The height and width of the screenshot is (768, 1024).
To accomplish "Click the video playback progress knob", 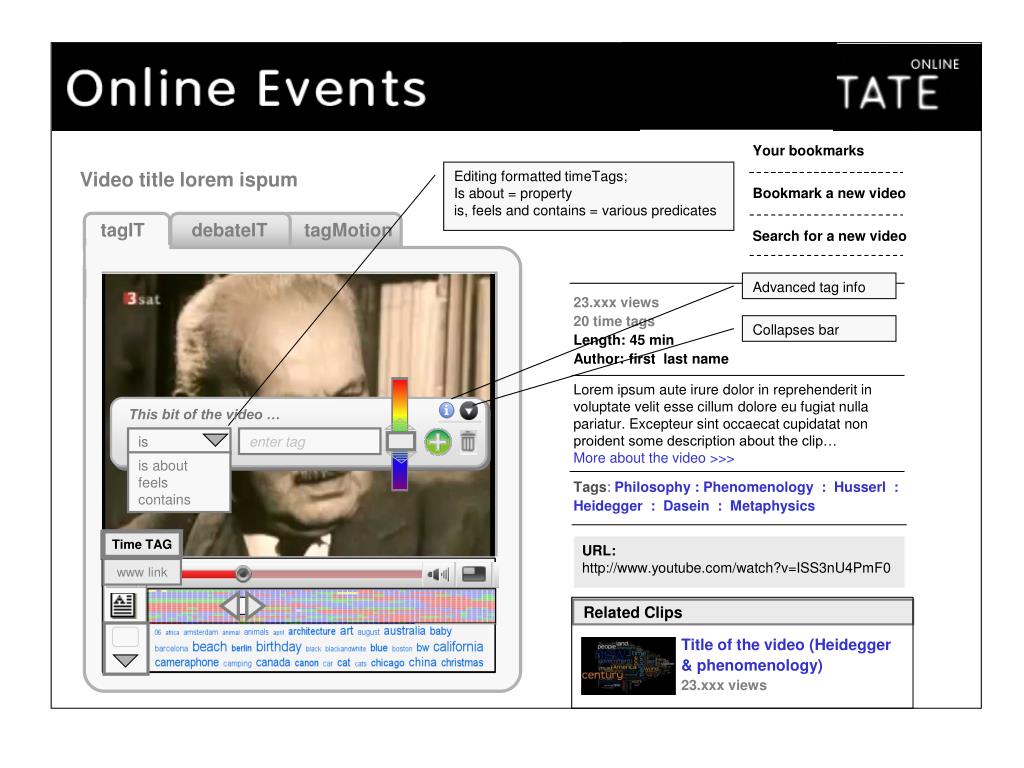I will pos(243,574).
